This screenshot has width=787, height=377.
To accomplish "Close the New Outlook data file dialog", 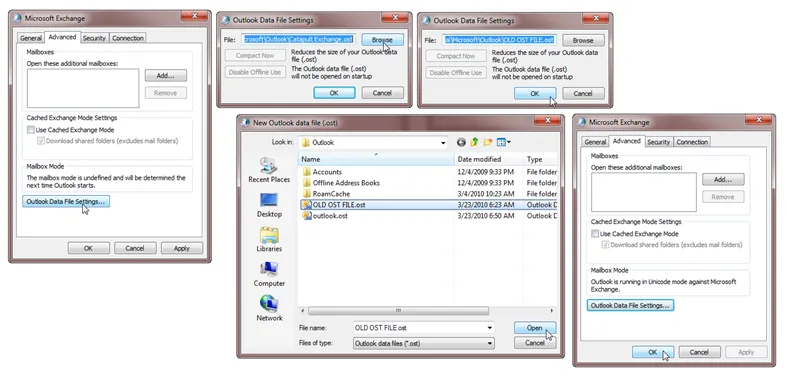I will [547, 121].
